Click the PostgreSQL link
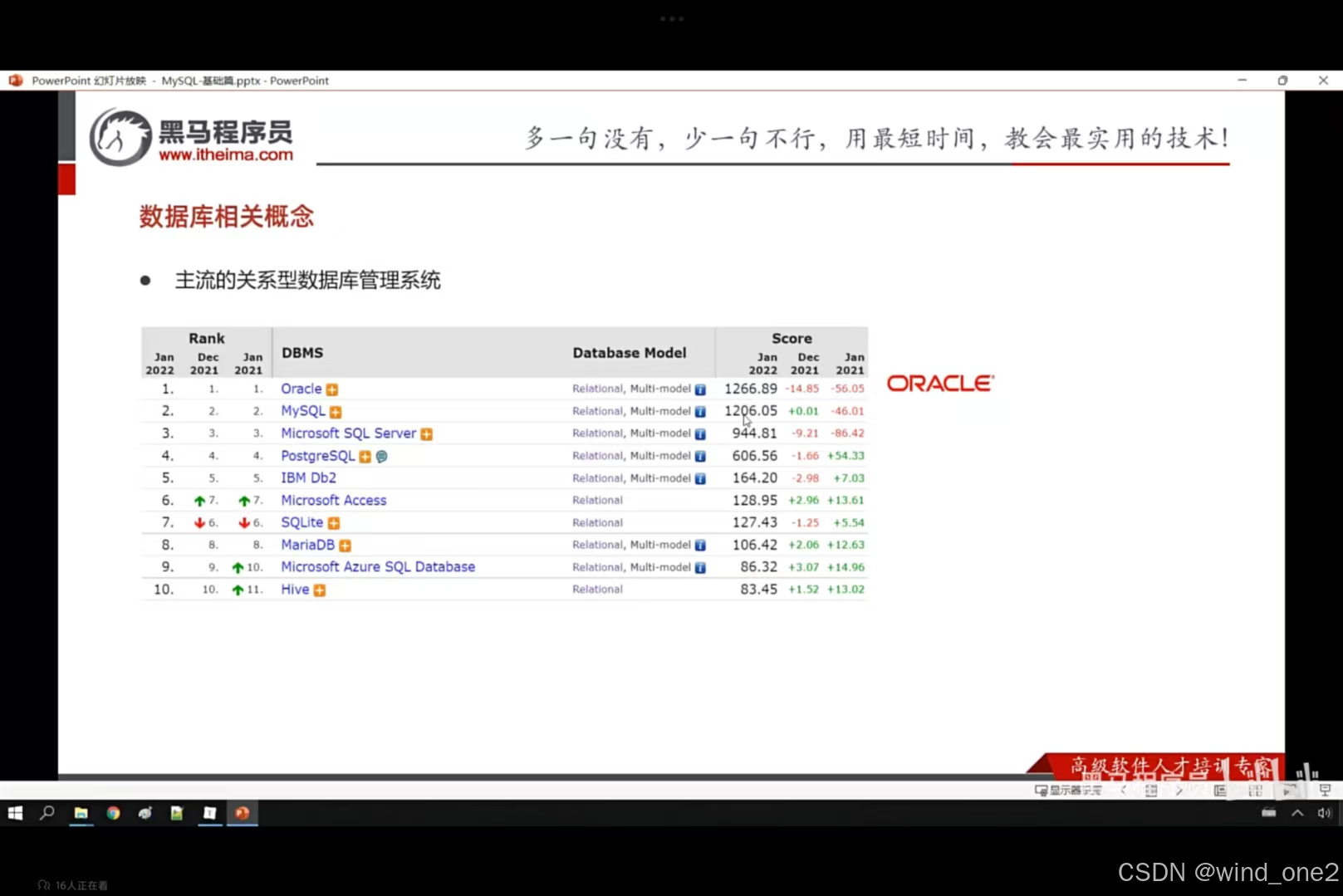The height and width of the screenshot is (896, 1343). click(x=317, y=456)
